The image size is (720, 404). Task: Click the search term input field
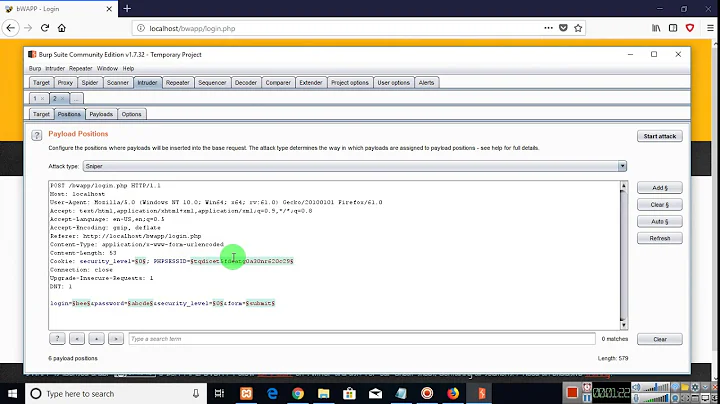coord(362,339)
